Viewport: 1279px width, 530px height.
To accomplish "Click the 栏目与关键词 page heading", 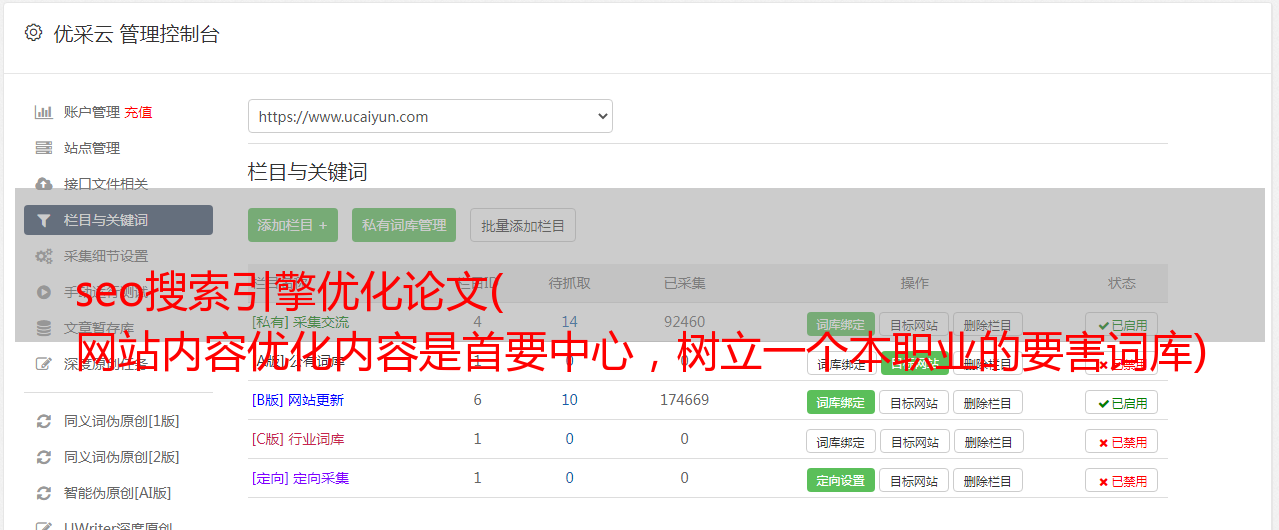I will [308, 172].
